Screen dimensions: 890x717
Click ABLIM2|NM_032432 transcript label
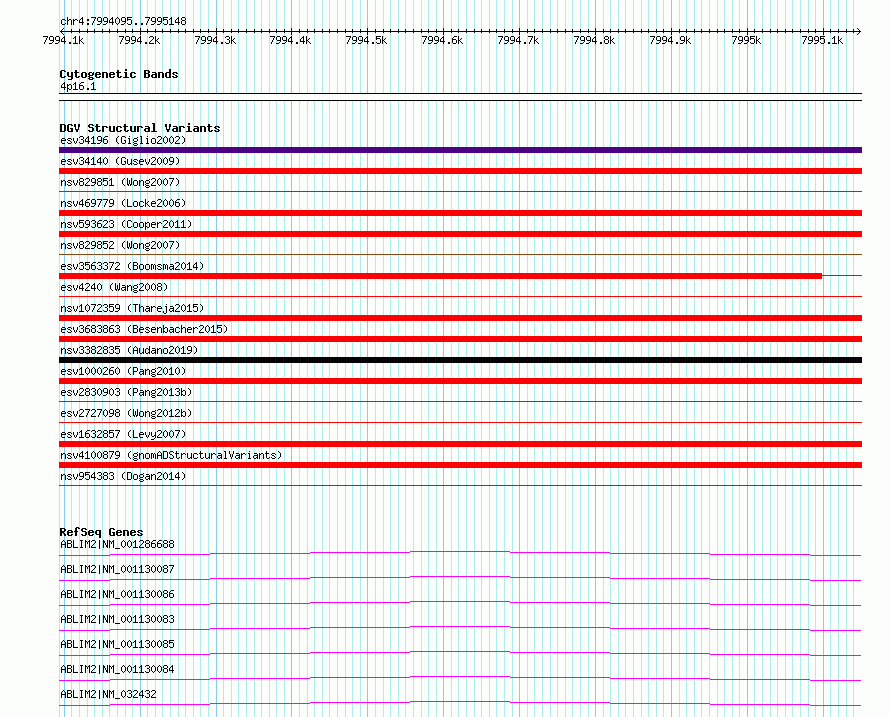[x=108, y=694]
